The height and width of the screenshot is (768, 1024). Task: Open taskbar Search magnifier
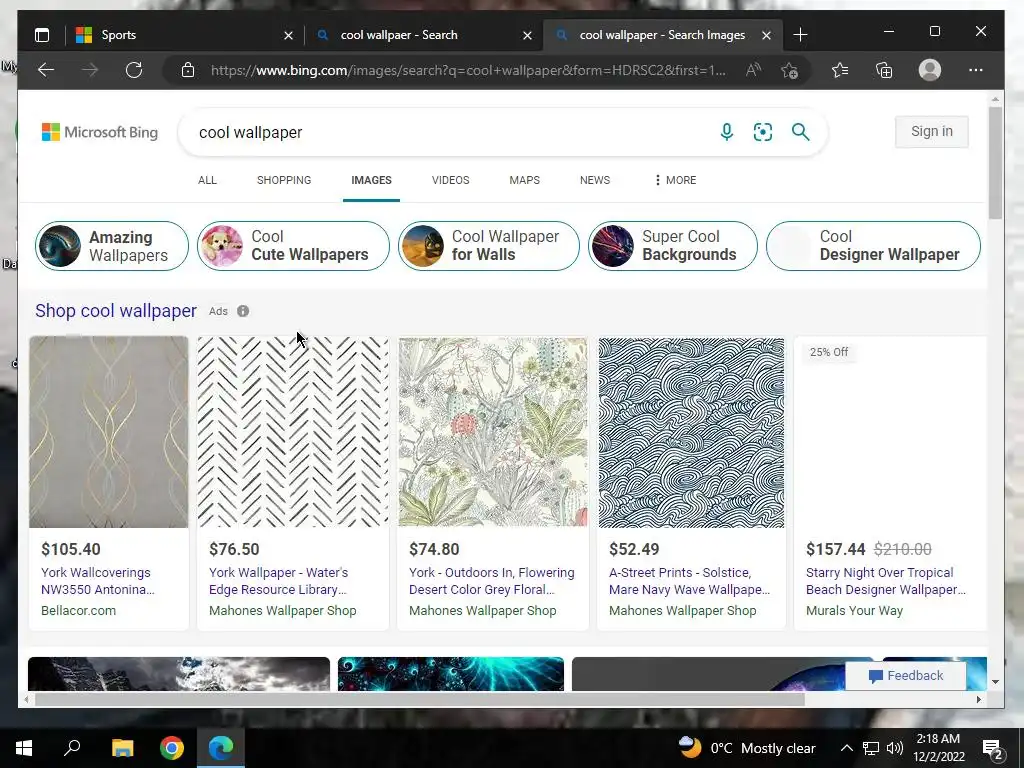(x=72, y=747)
